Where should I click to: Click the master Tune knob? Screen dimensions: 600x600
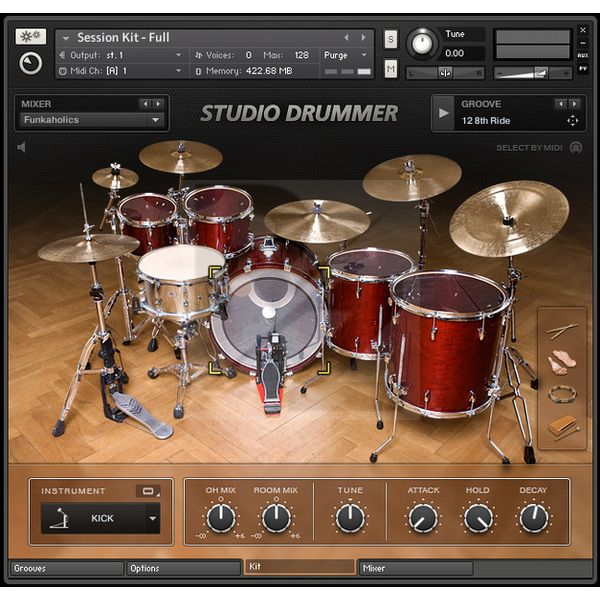(x=422, y=44)
